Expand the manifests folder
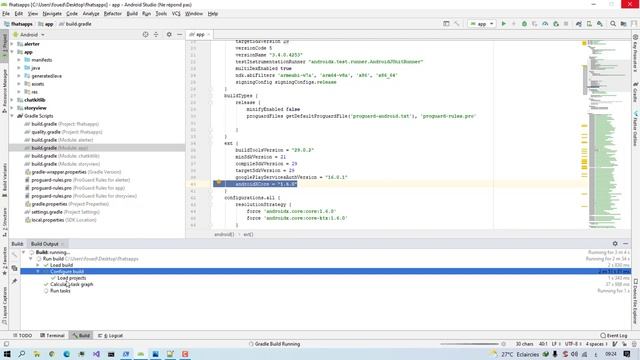This screenshot has height=360, width=640. pyautogui.click(x=19, y=60)
